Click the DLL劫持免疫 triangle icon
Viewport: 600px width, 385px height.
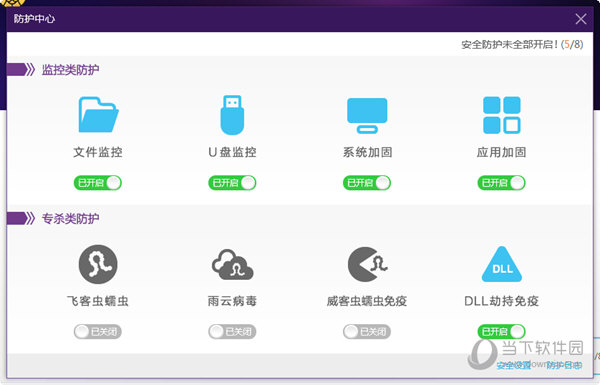click(502, 264)
